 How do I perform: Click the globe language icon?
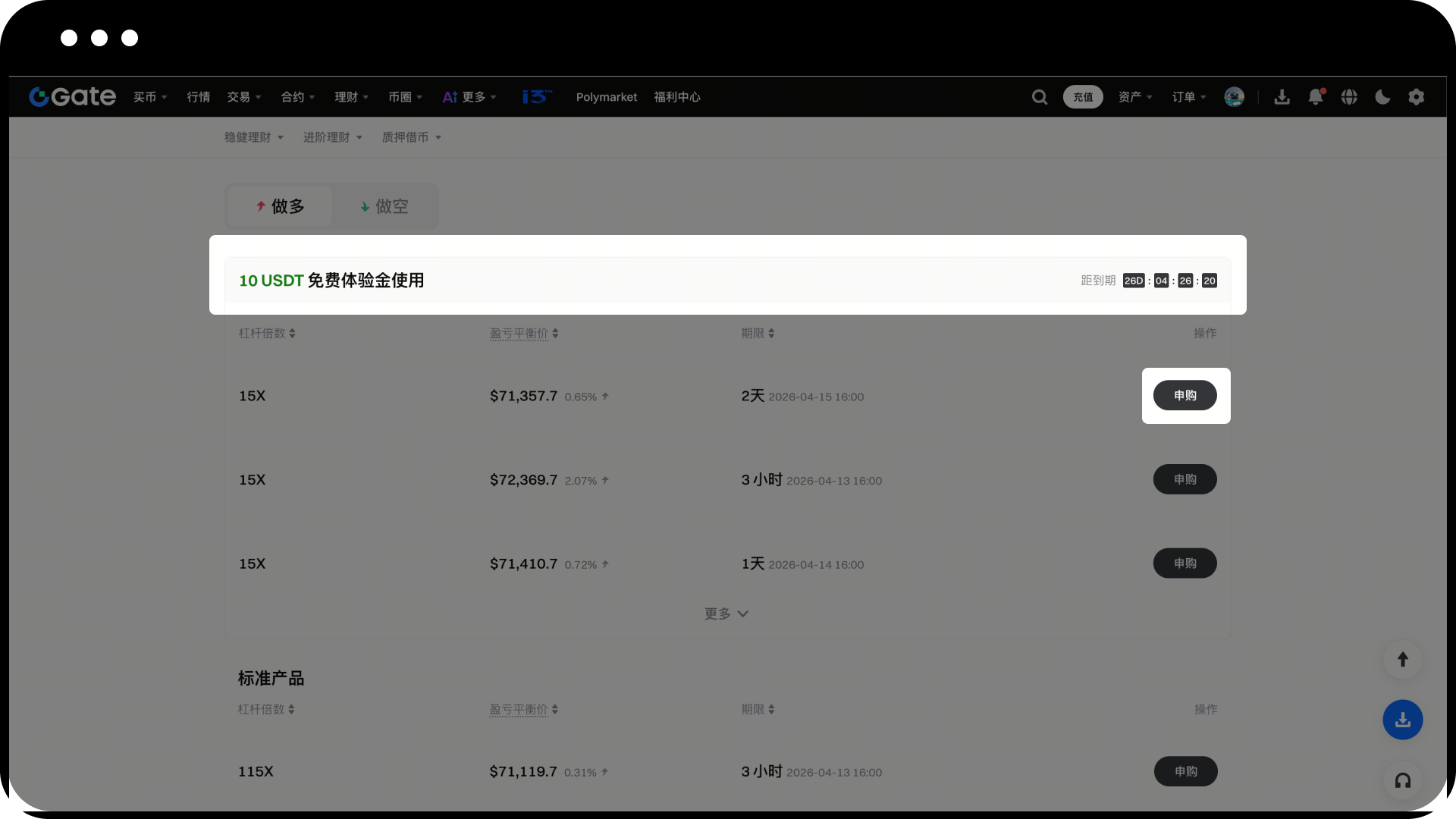(x=1349, y=97)
